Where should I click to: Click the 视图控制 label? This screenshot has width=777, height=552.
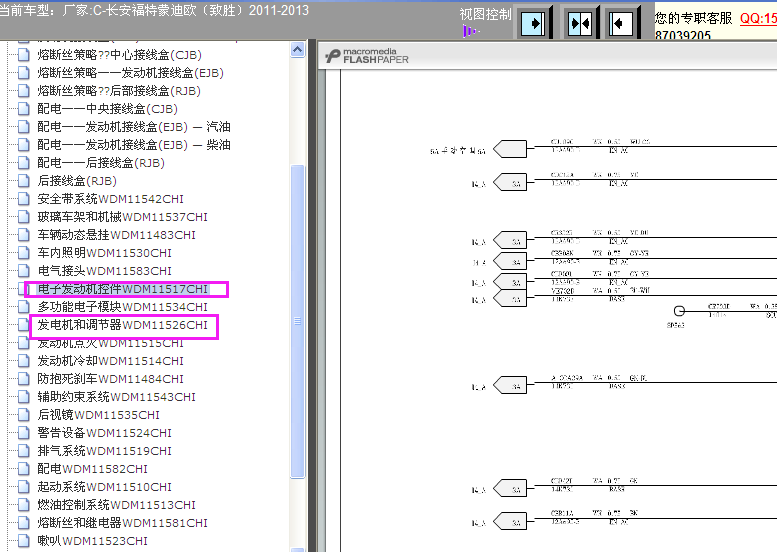485,14
